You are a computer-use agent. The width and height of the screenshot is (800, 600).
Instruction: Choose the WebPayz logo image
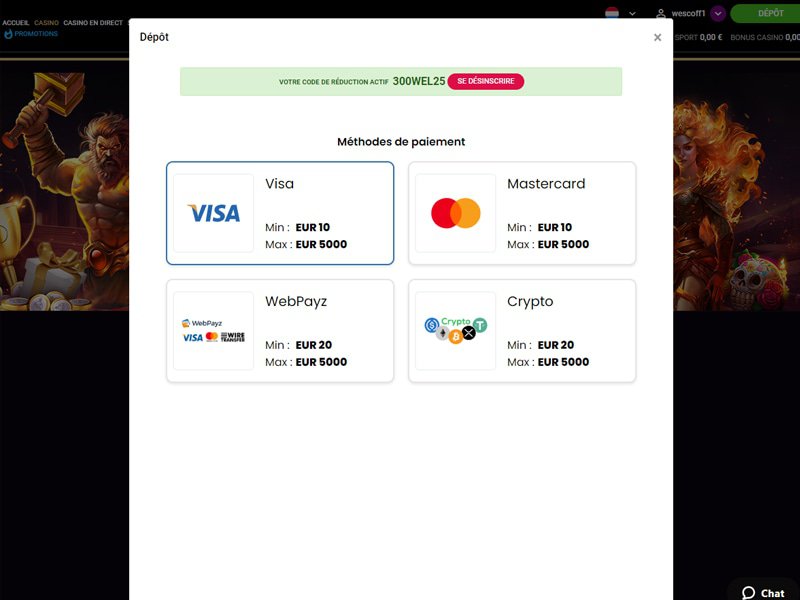tap(213, 331)
